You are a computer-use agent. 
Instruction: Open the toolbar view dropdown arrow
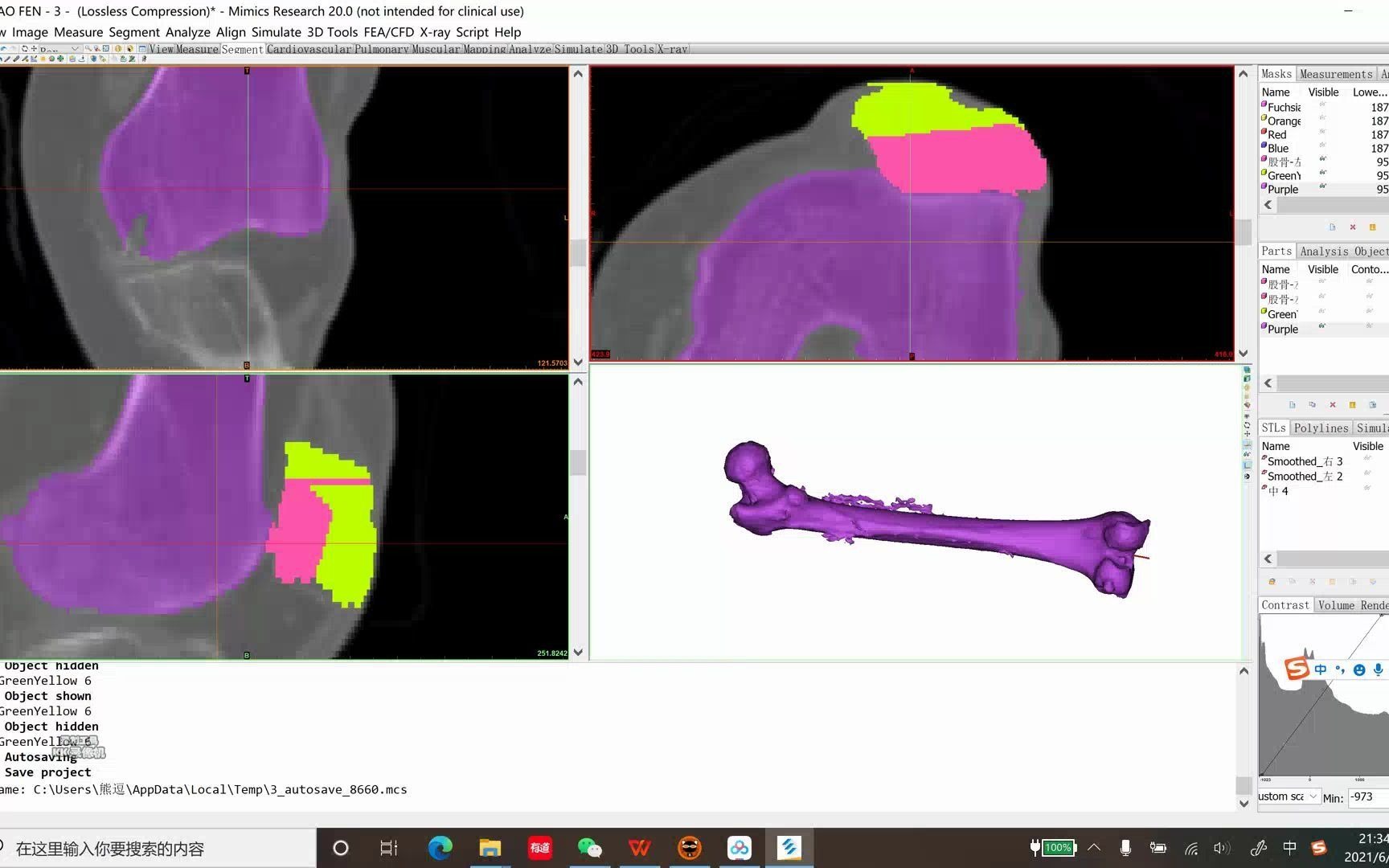pos(75,49)
